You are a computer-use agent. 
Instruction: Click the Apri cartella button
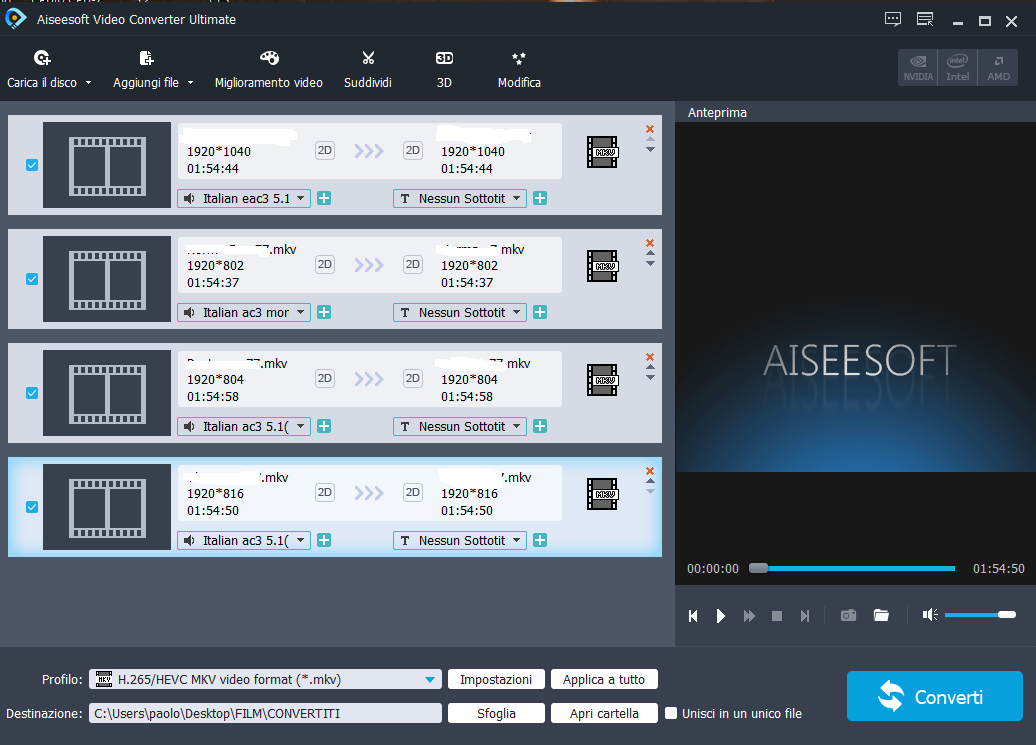point(604,713)
